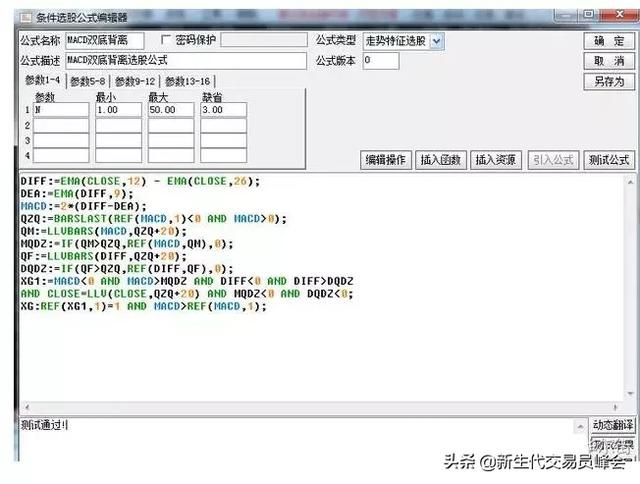Switch to the 参数9-12 tab
The image size is (640, 484).
pyautogui.click(x=135, y=81)
